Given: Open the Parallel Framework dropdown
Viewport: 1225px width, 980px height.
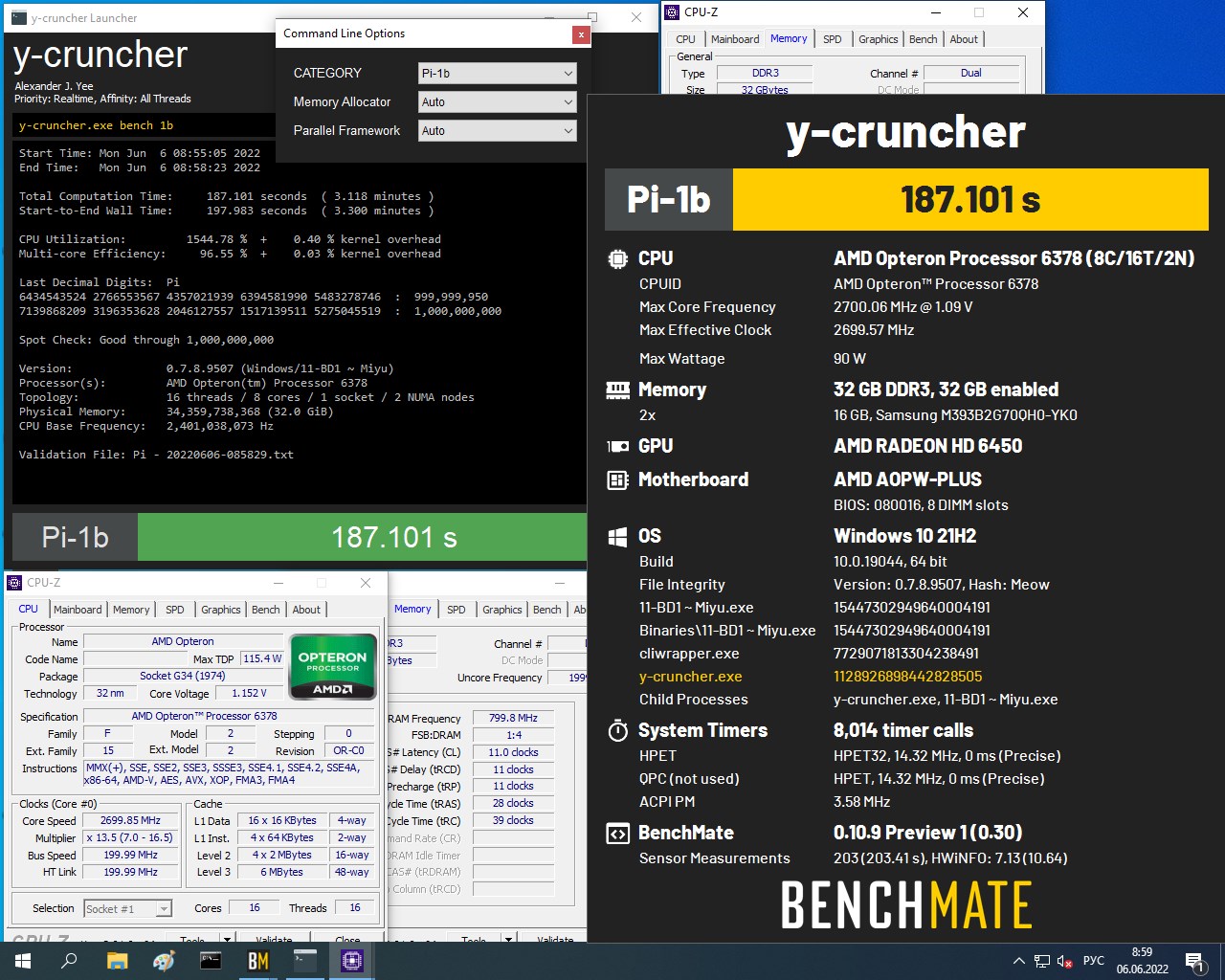Looking at the screenshot, I should tap(498, 130).
